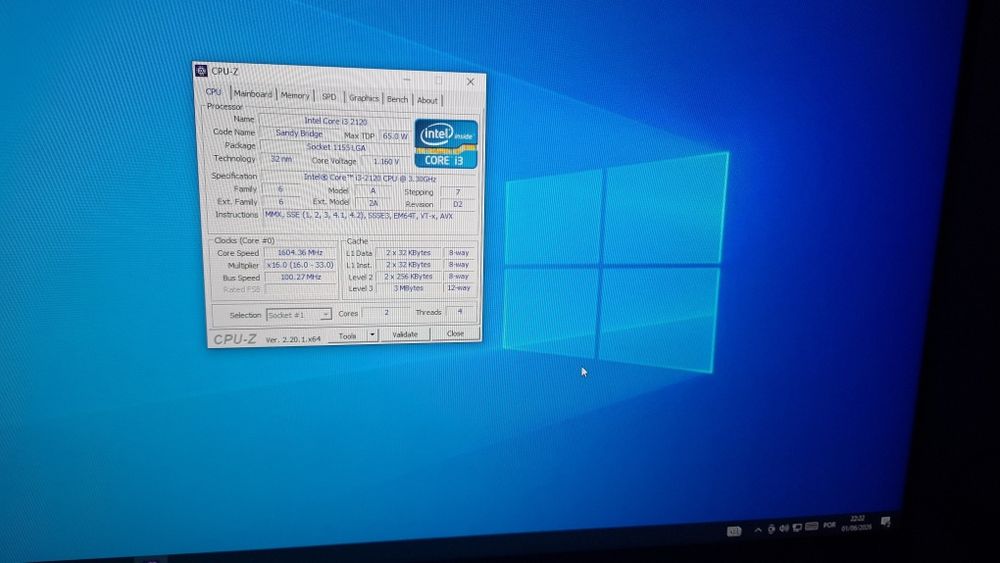
Task: Open the network tray icon
Action: (797, 527)
